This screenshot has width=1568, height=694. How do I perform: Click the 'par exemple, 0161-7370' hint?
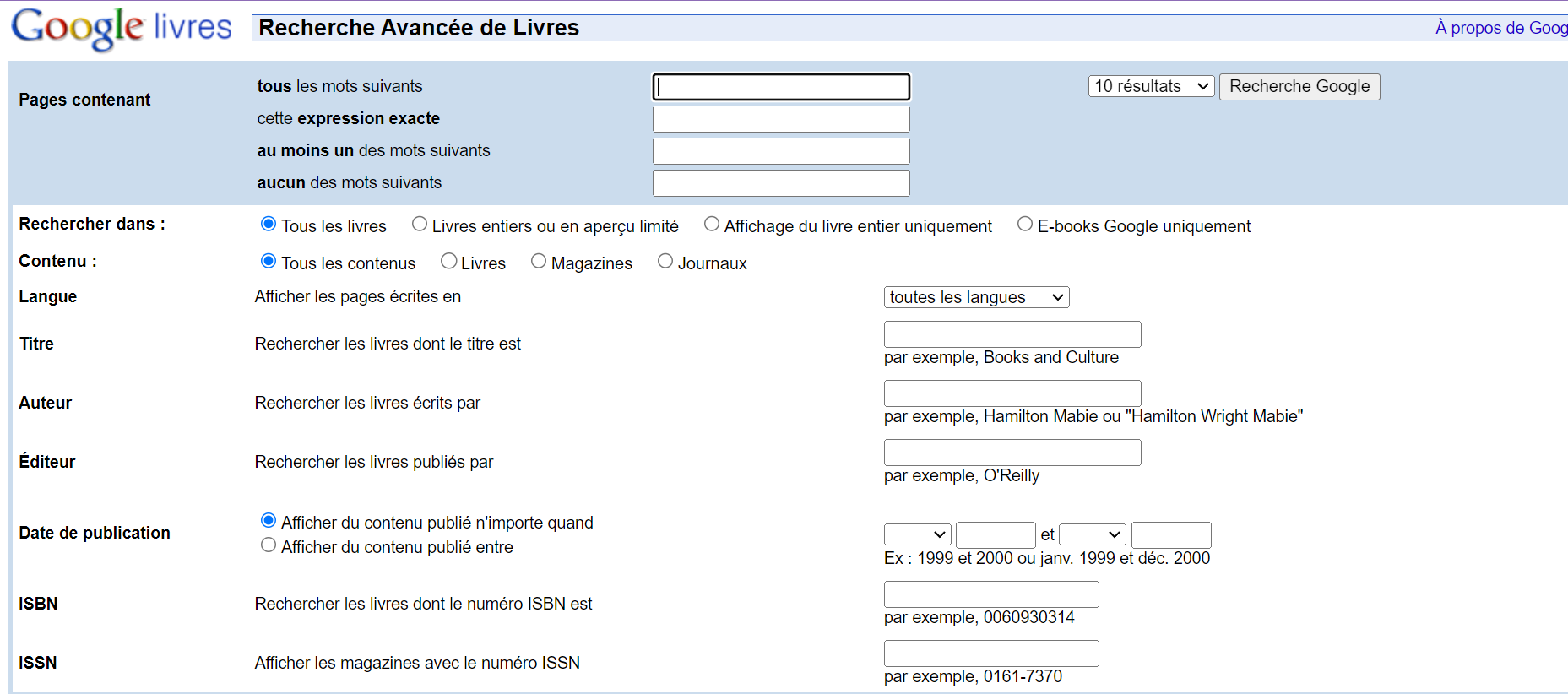(974, 676)
